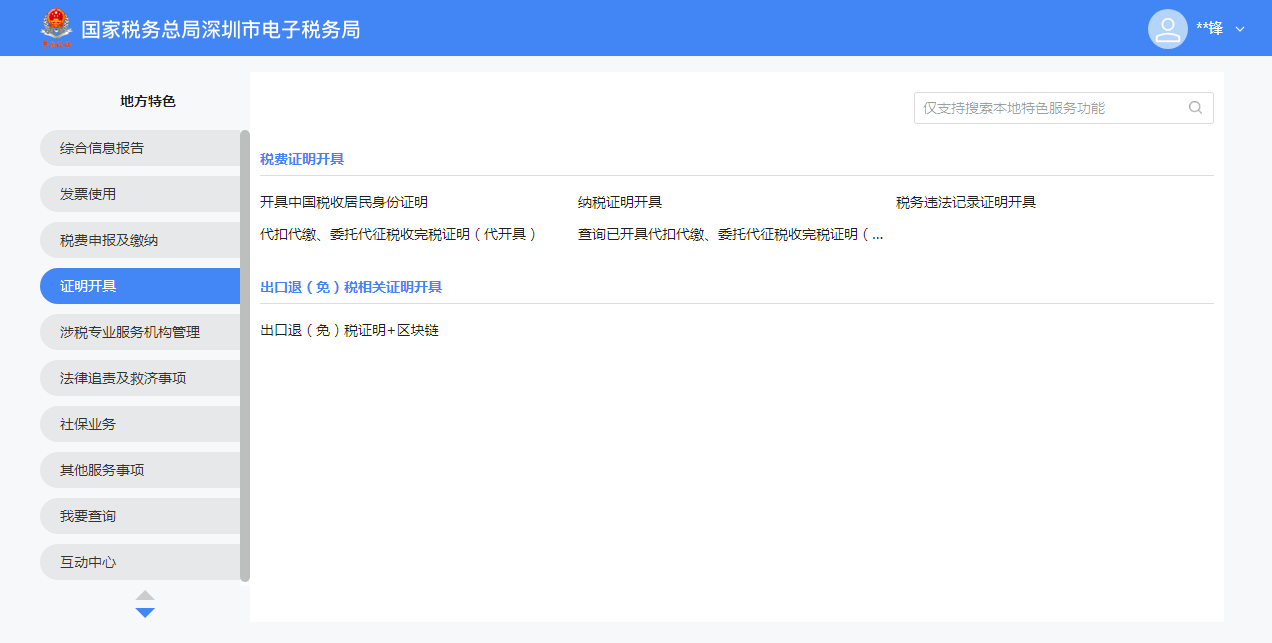
Task: Click the gray up arrow below sidebar
Action: (145, 595)
